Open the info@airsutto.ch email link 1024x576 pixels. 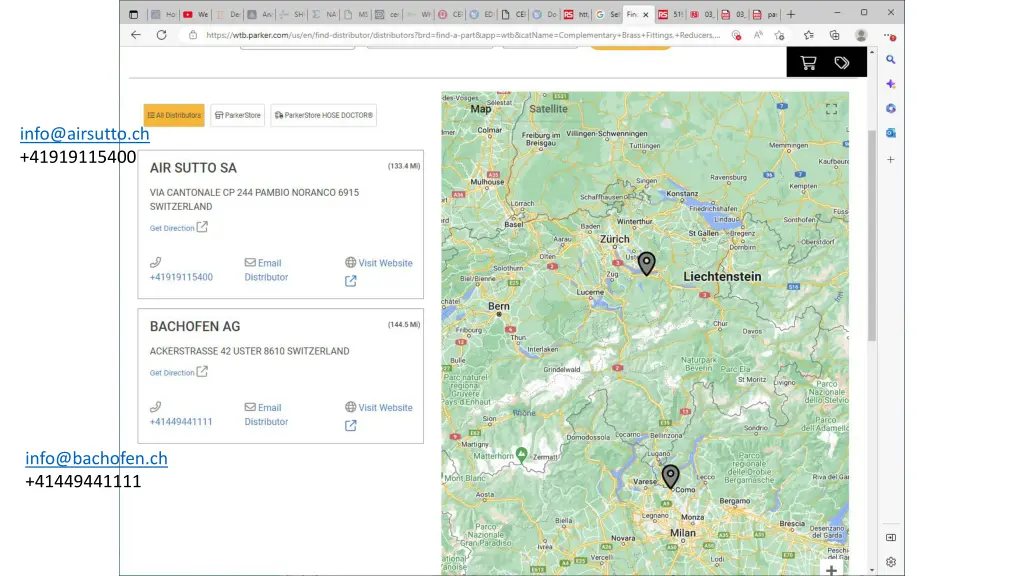tap(84, 134)
